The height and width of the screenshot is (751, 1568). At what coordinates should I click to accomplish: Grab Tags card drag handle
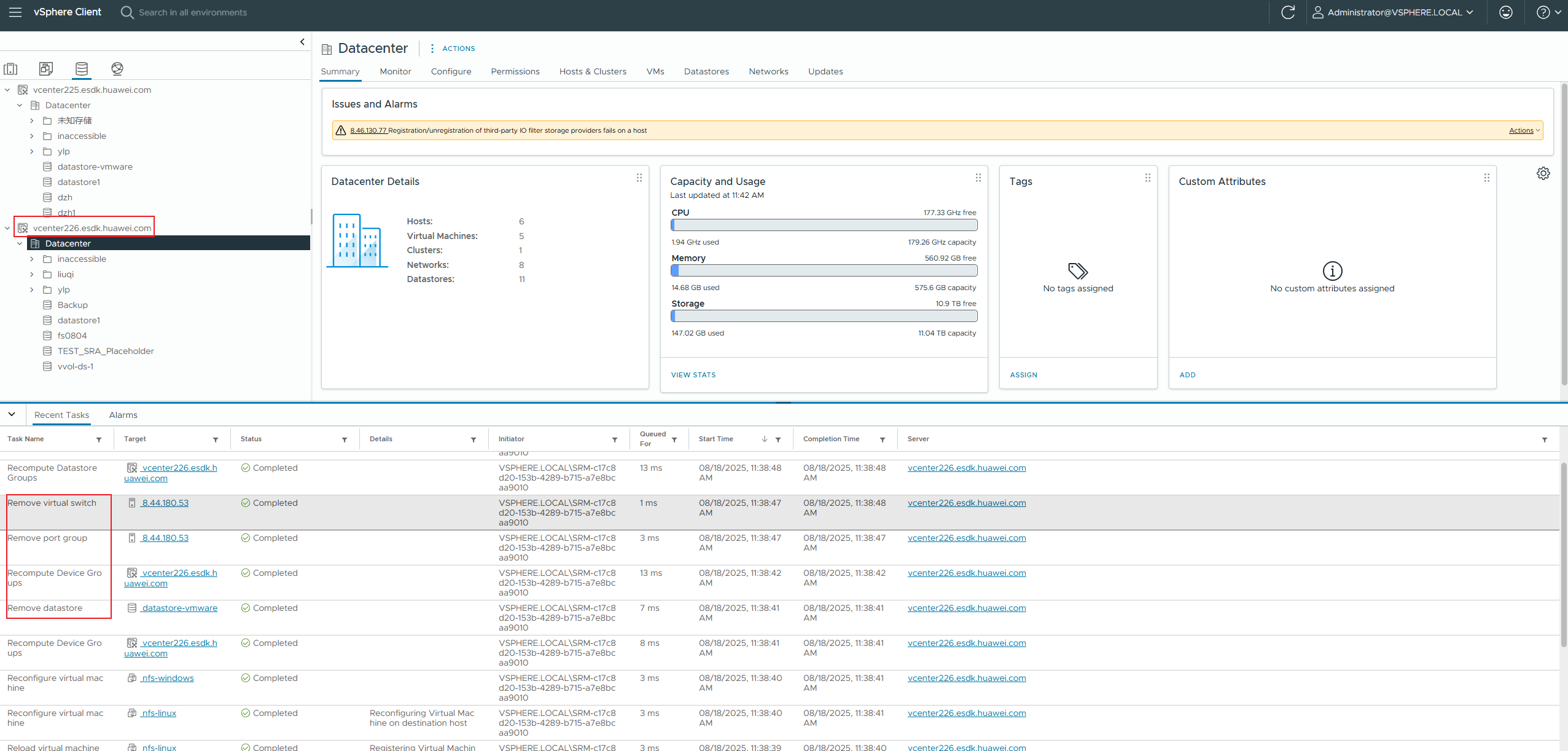click(x=1148, y=178)
